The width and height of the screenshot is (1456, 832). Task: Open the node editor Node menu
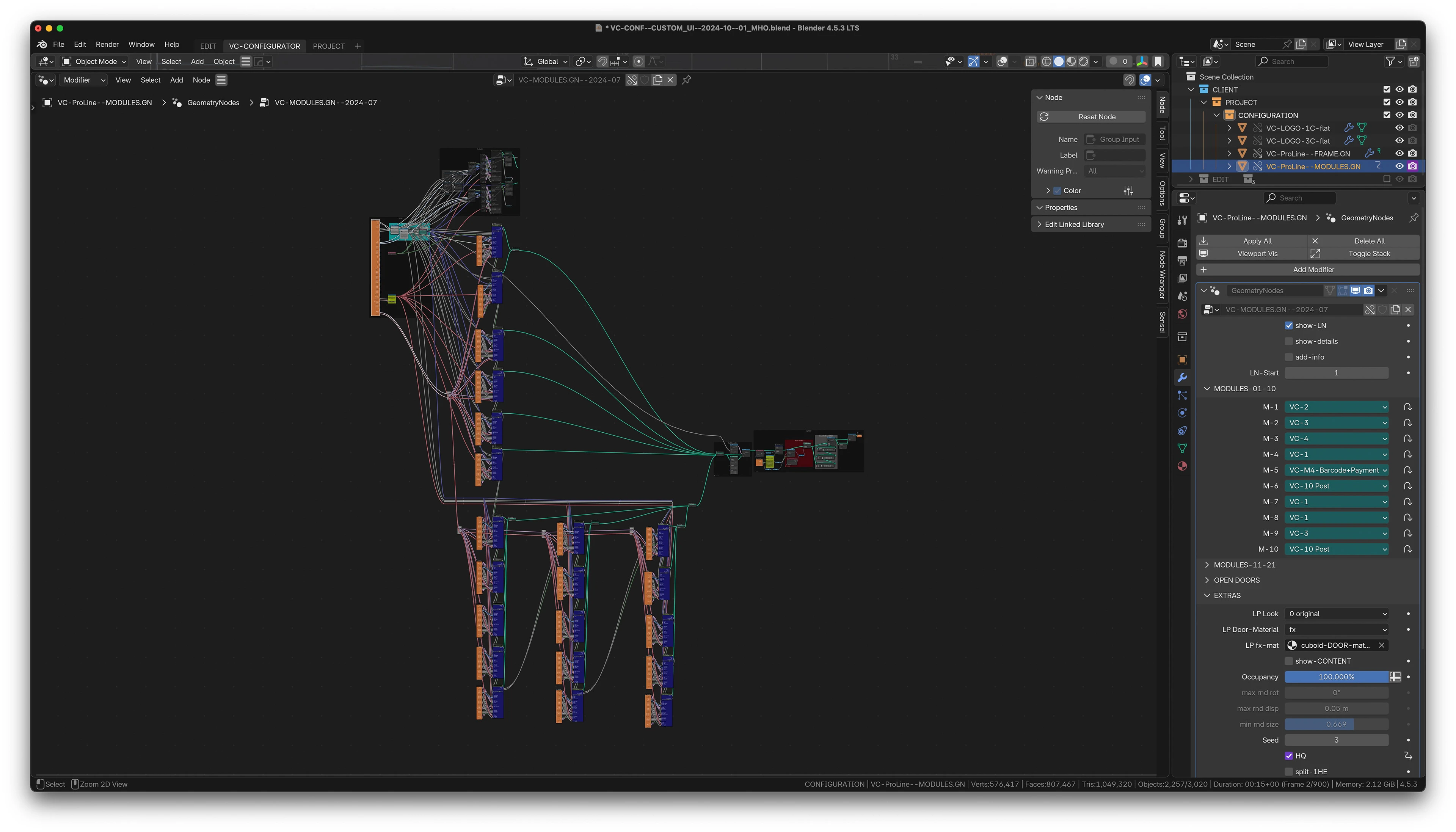point(201,80)
